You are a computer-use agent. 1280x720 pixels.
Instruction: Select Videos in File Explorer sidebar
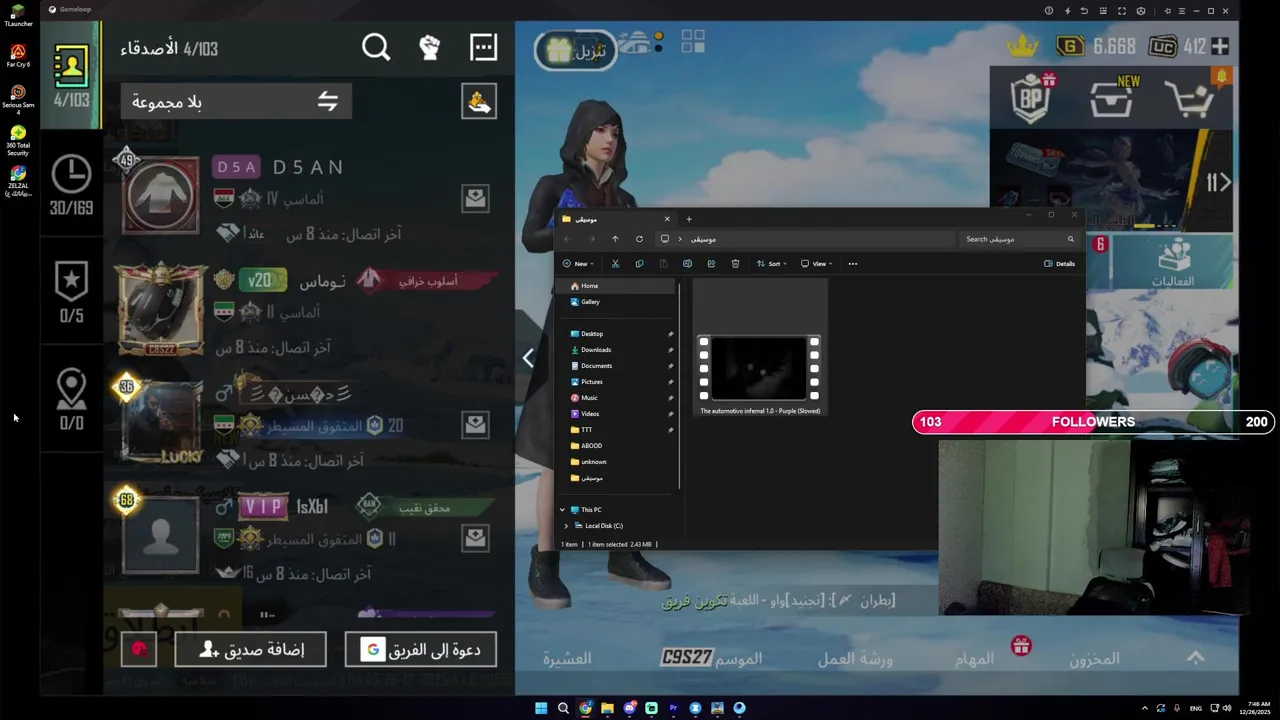click(617, 414)
